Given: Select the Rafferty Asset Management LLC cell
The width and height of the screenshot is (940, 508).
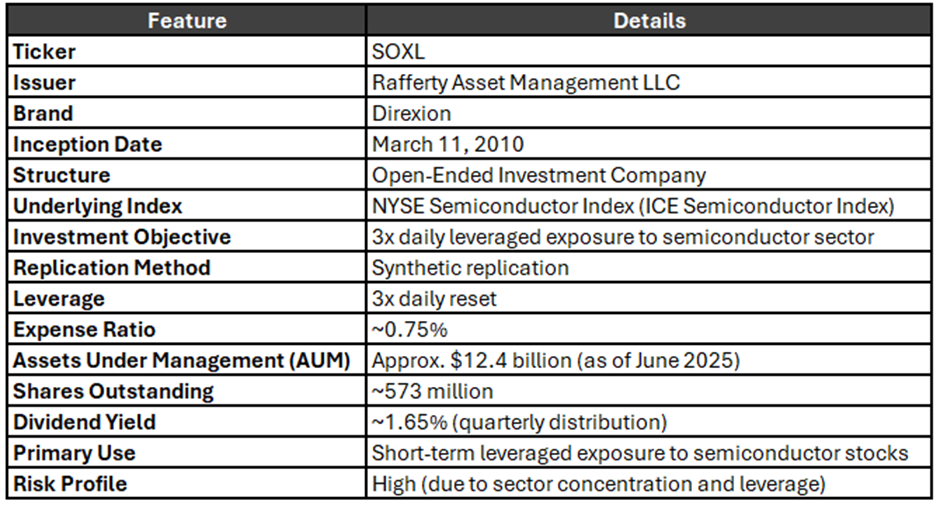Looking at the screenshot, I should (x=649, y=82).
